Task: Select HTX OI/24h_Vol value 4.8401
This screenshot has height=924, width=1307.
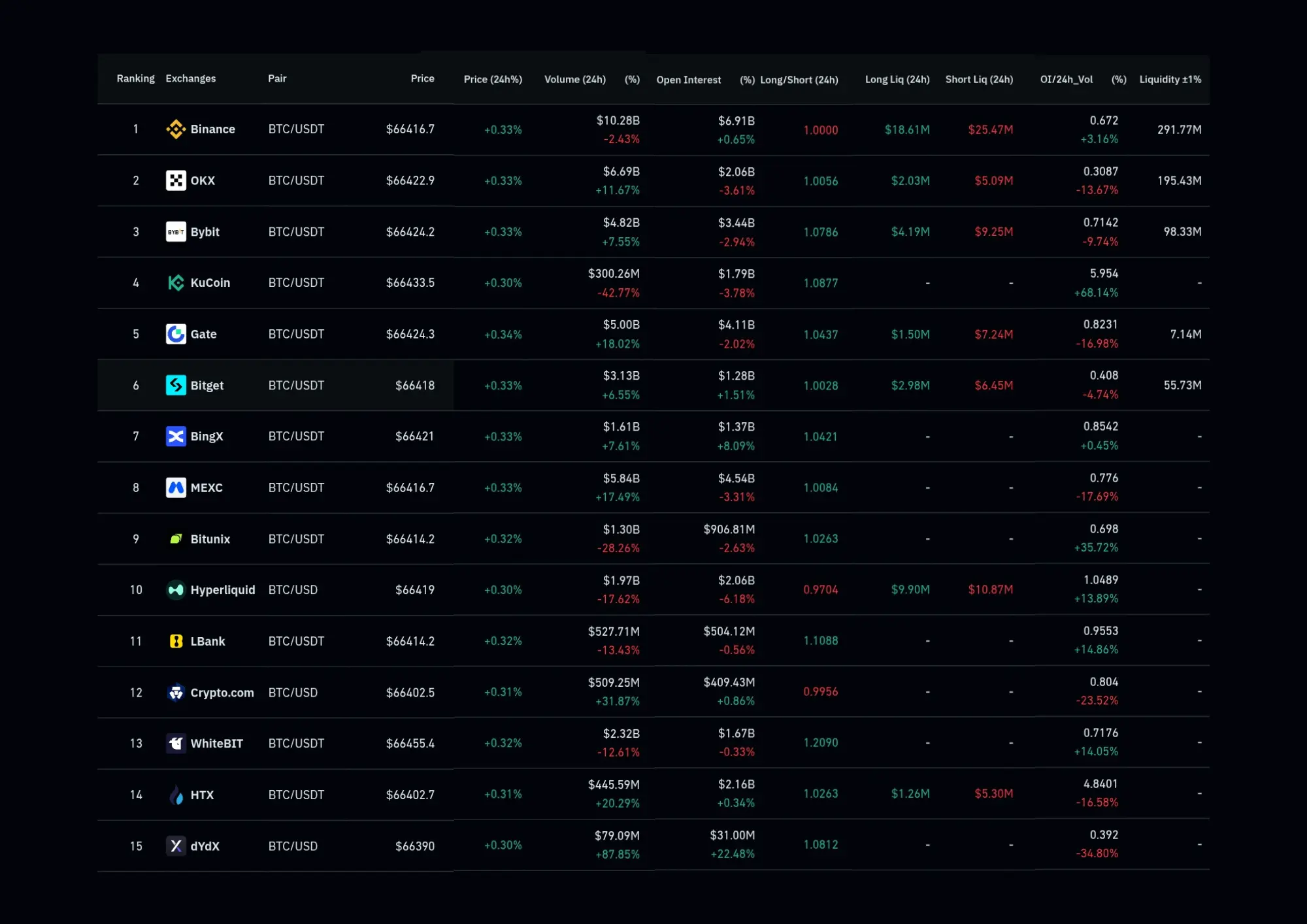Action: (x=1101, y=784)
